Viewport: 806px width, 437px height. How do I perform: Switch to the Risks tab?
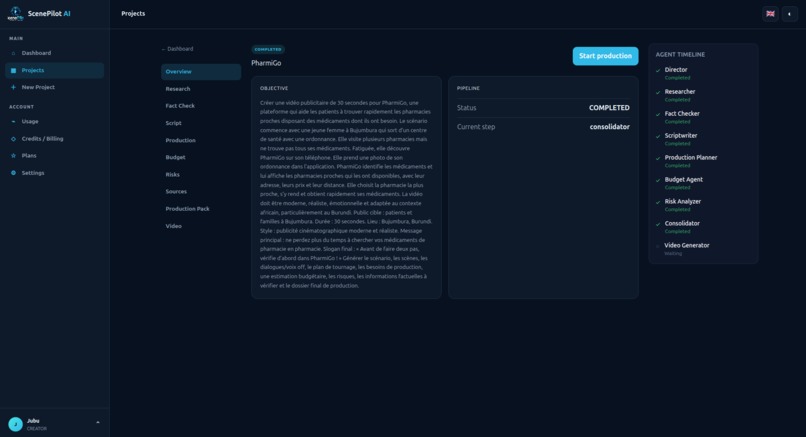pyautogui.click(x=201, y=175)
